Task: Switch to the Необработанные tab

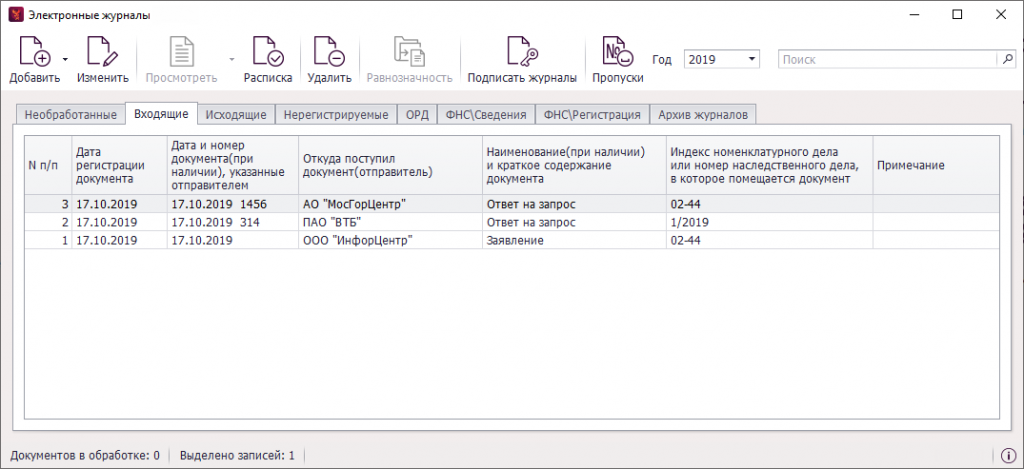Action: pos(71,115)
